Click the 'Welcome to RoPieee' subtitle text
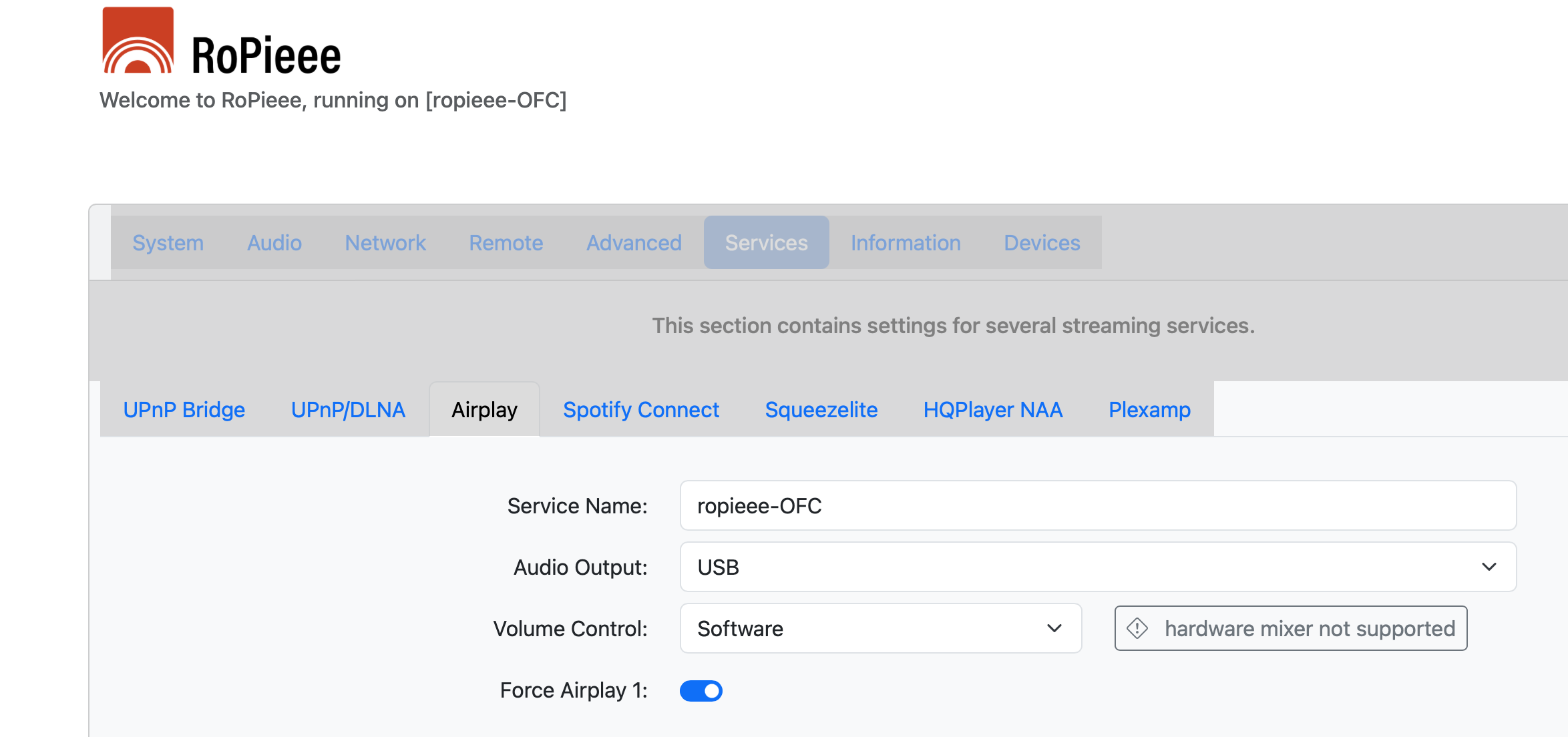 pos(333,100)
